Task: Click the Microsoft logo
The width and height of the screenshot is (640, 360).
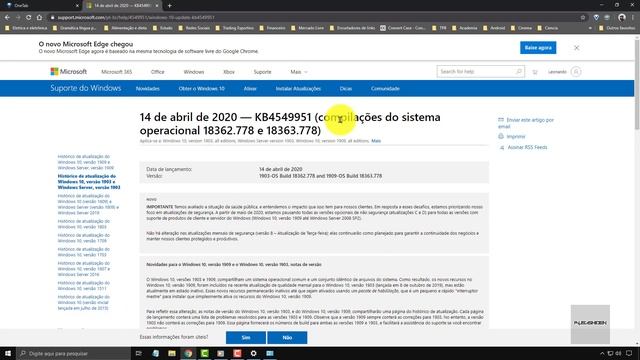Action: (69, 72)
